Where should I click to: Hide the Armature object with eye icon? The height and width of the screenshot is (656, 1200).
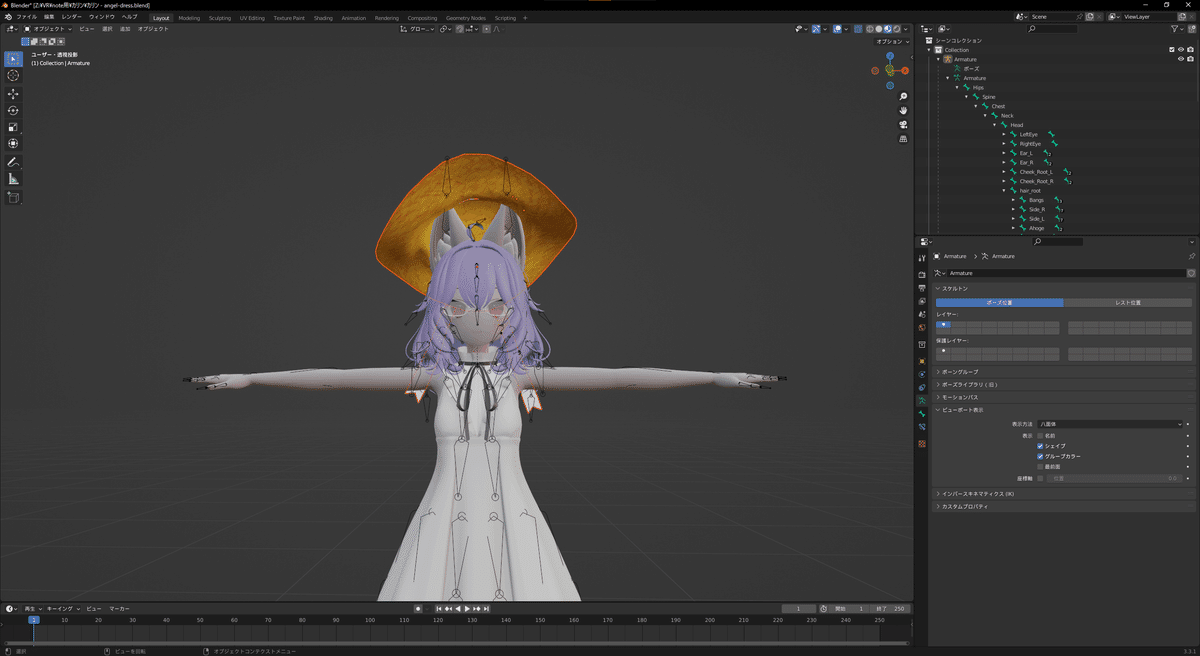[x=1180, y=59]
